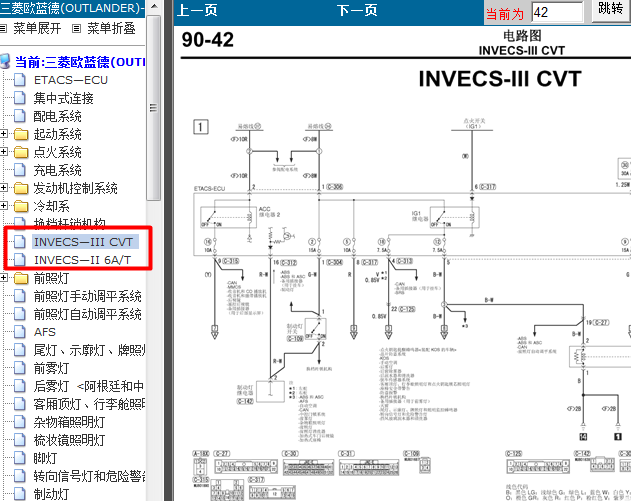
Task: Click the 点火系统 folder label
Action: pos(58,152)
